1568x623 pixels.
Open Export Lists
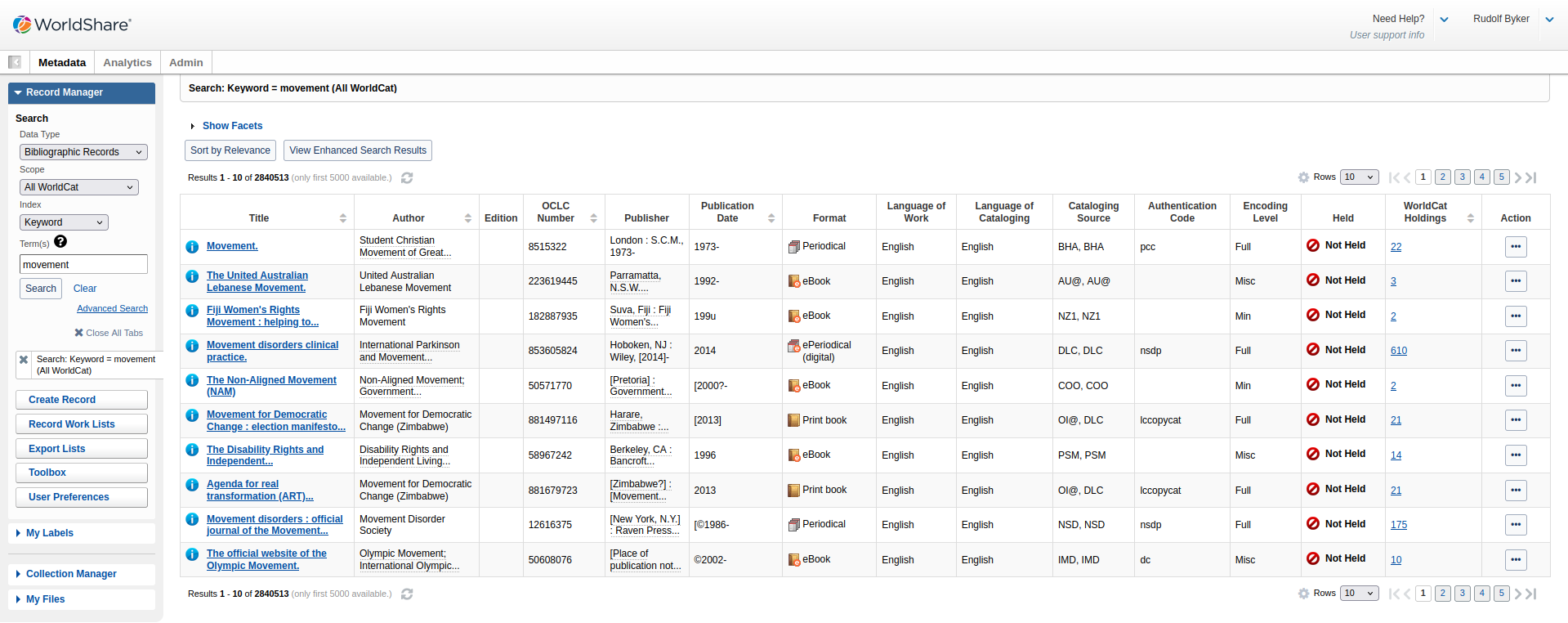(82, 449)
